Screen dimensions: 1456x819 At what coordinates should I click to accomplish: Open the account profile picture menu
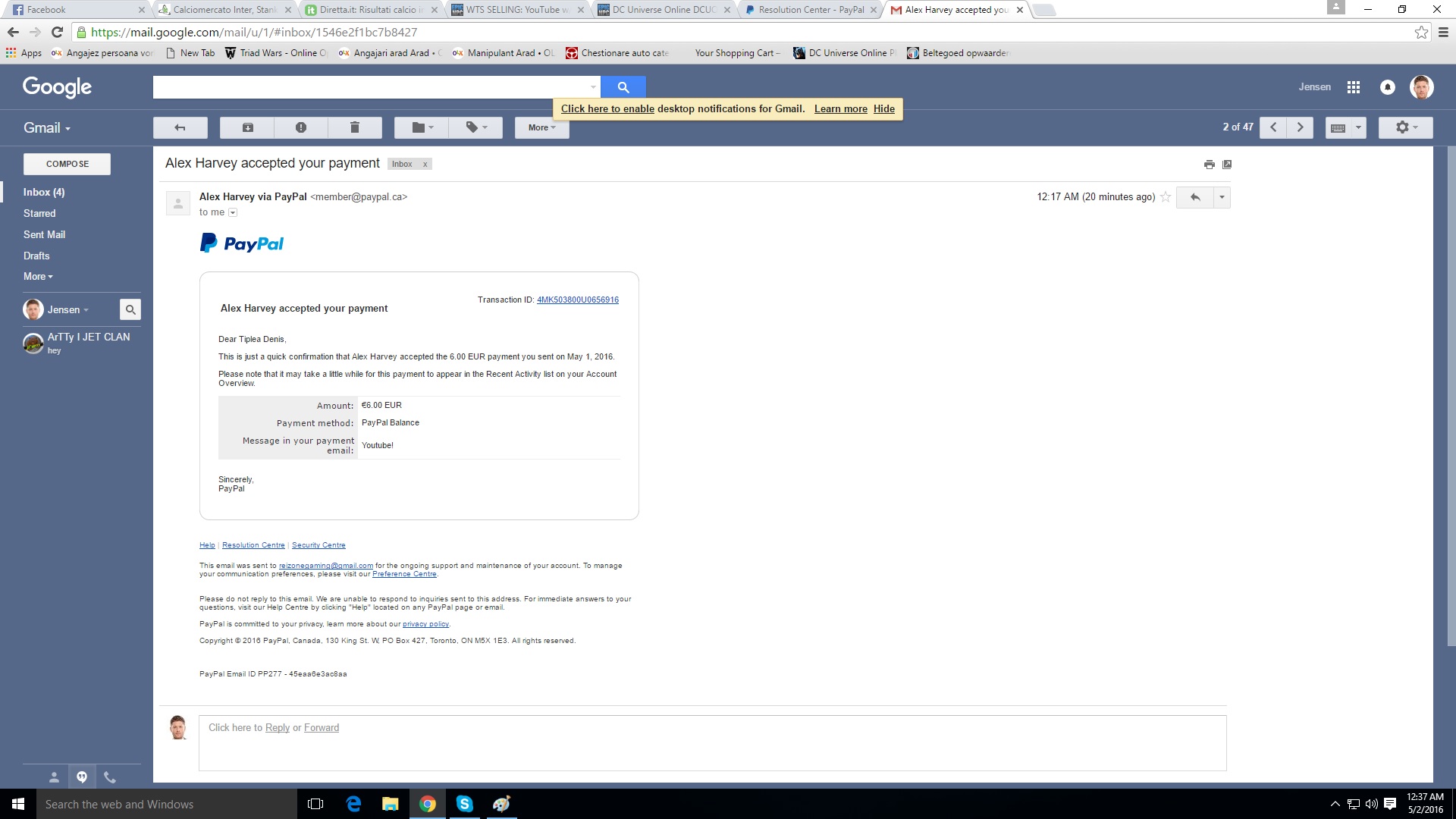pos(1422,87)
